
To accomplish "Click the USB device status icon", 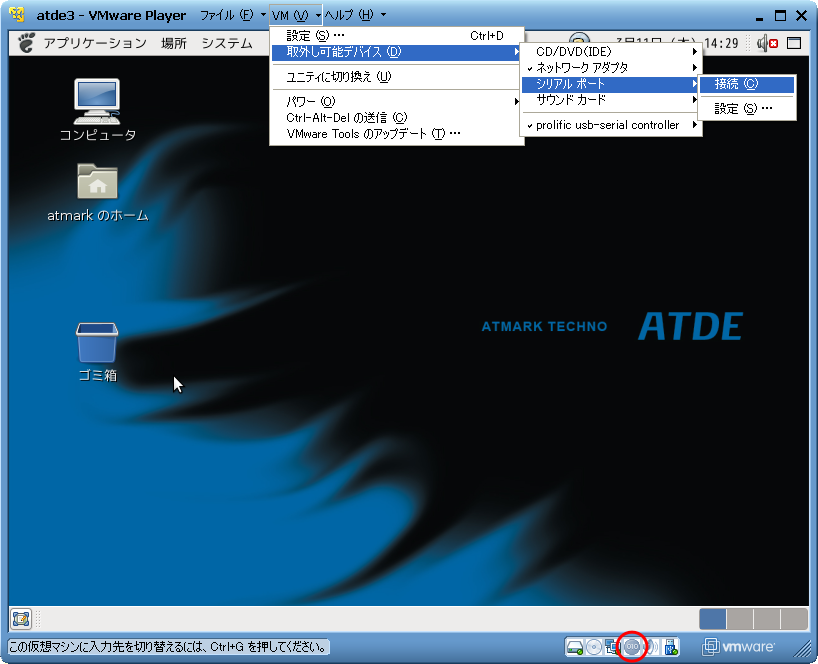I will point(671,647).
